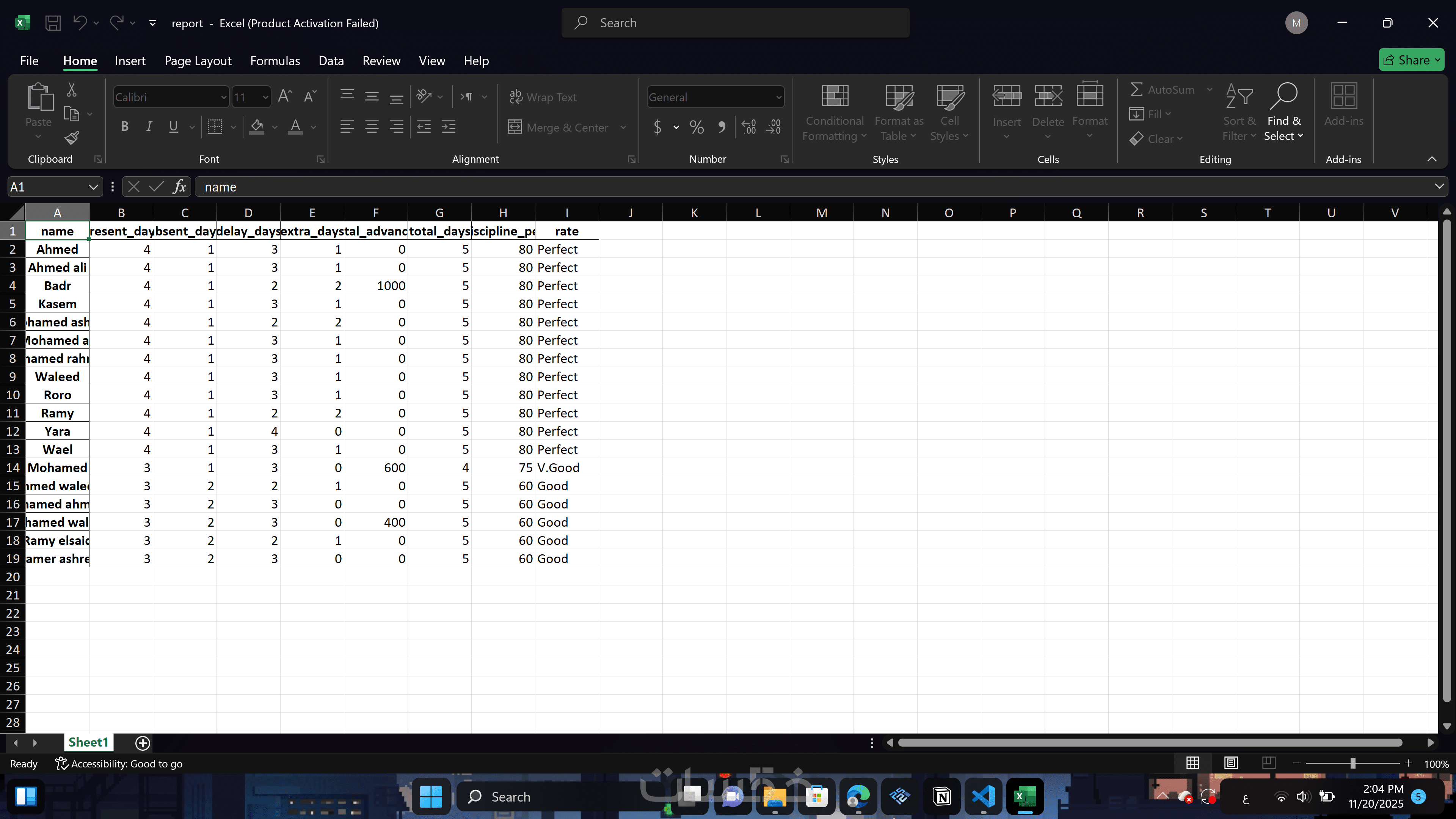Screen dimensions: 1456x819
Task: Click the Percent Style icon
Action: pyautogui.click(x=697, y=127)
